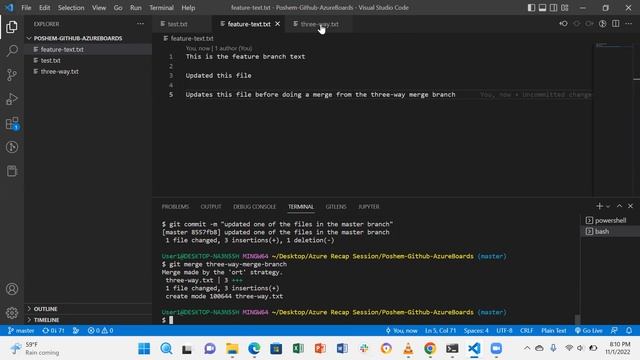
Task: Open the Search view in activity bar
Action: [12, 51]
